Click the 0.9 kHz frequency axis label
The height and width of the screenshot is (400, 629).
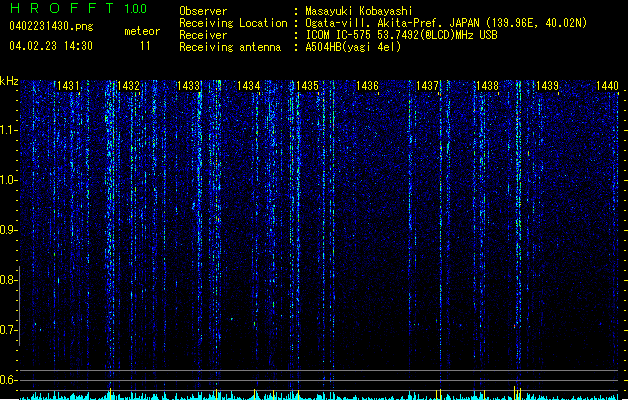(9, 230)
